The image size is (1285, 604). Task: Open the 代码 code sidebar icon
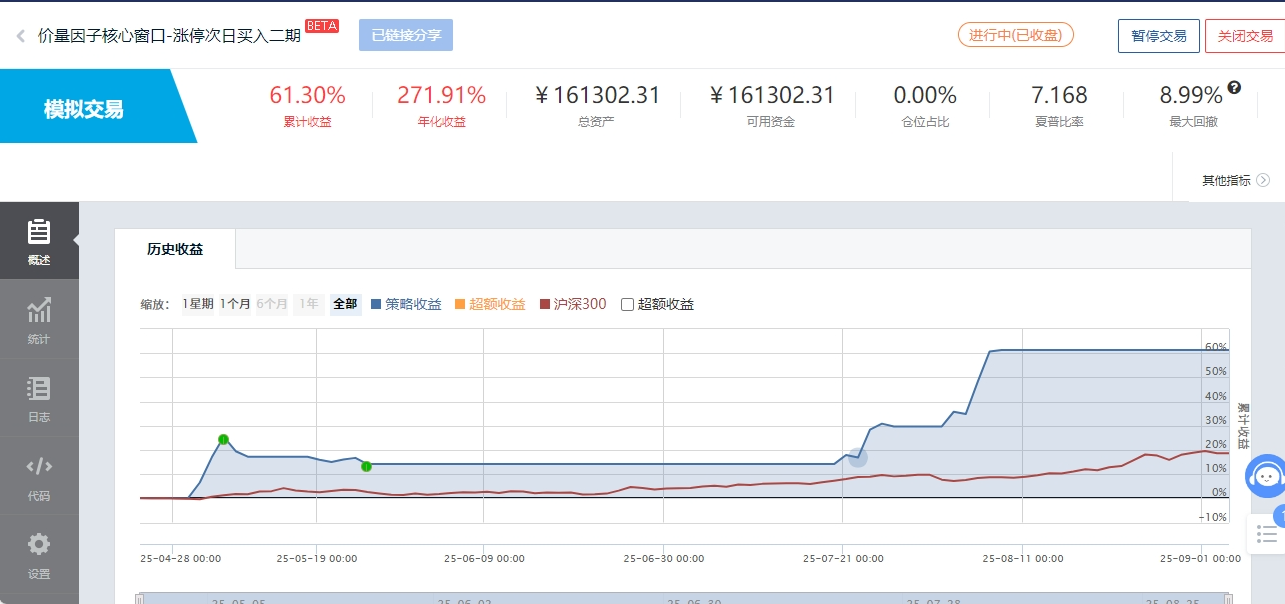coord(38,476)
